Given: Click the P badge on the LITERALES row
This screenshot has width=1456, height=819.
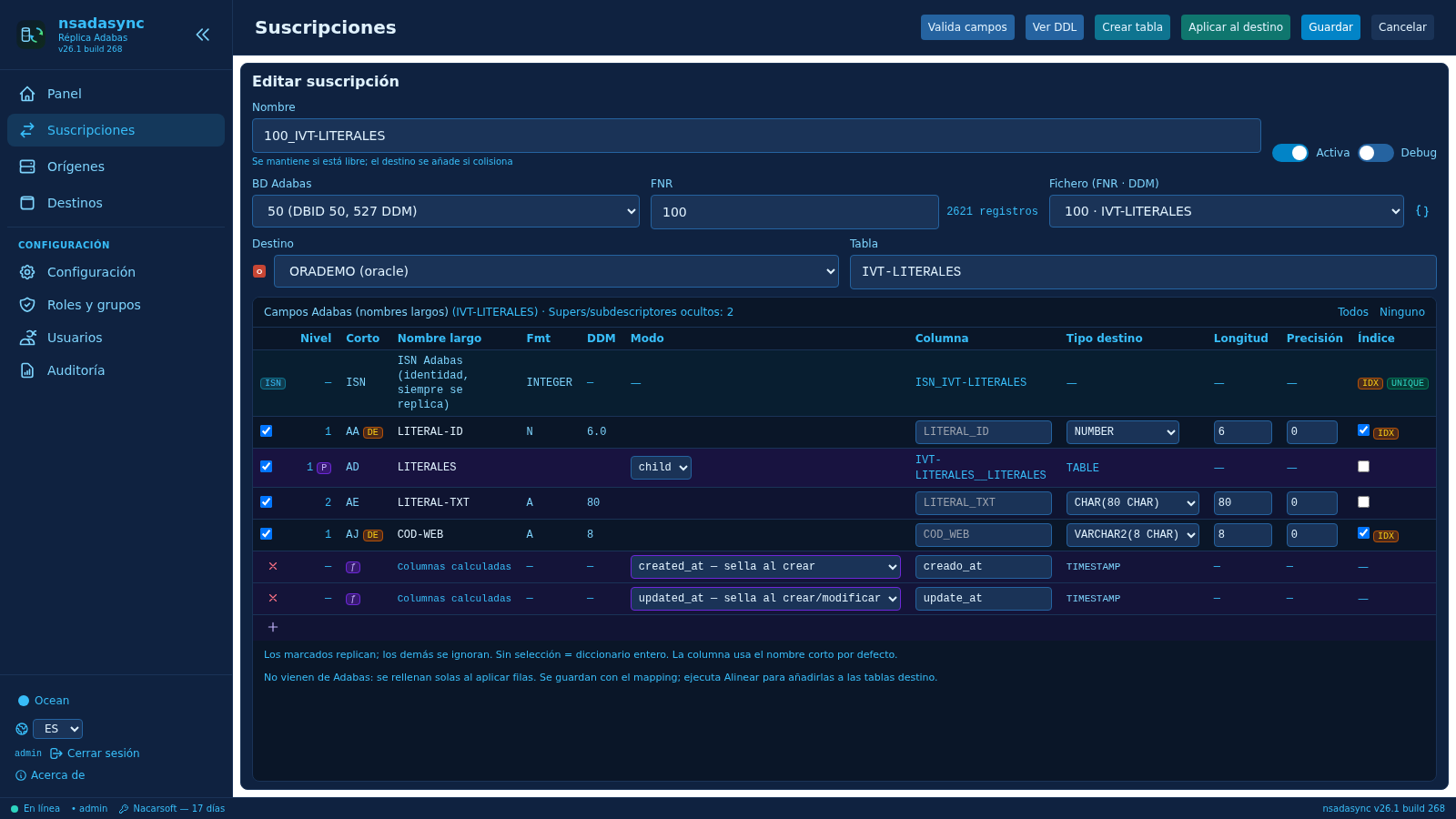Looking at the screenshot, I should [323, 468].
